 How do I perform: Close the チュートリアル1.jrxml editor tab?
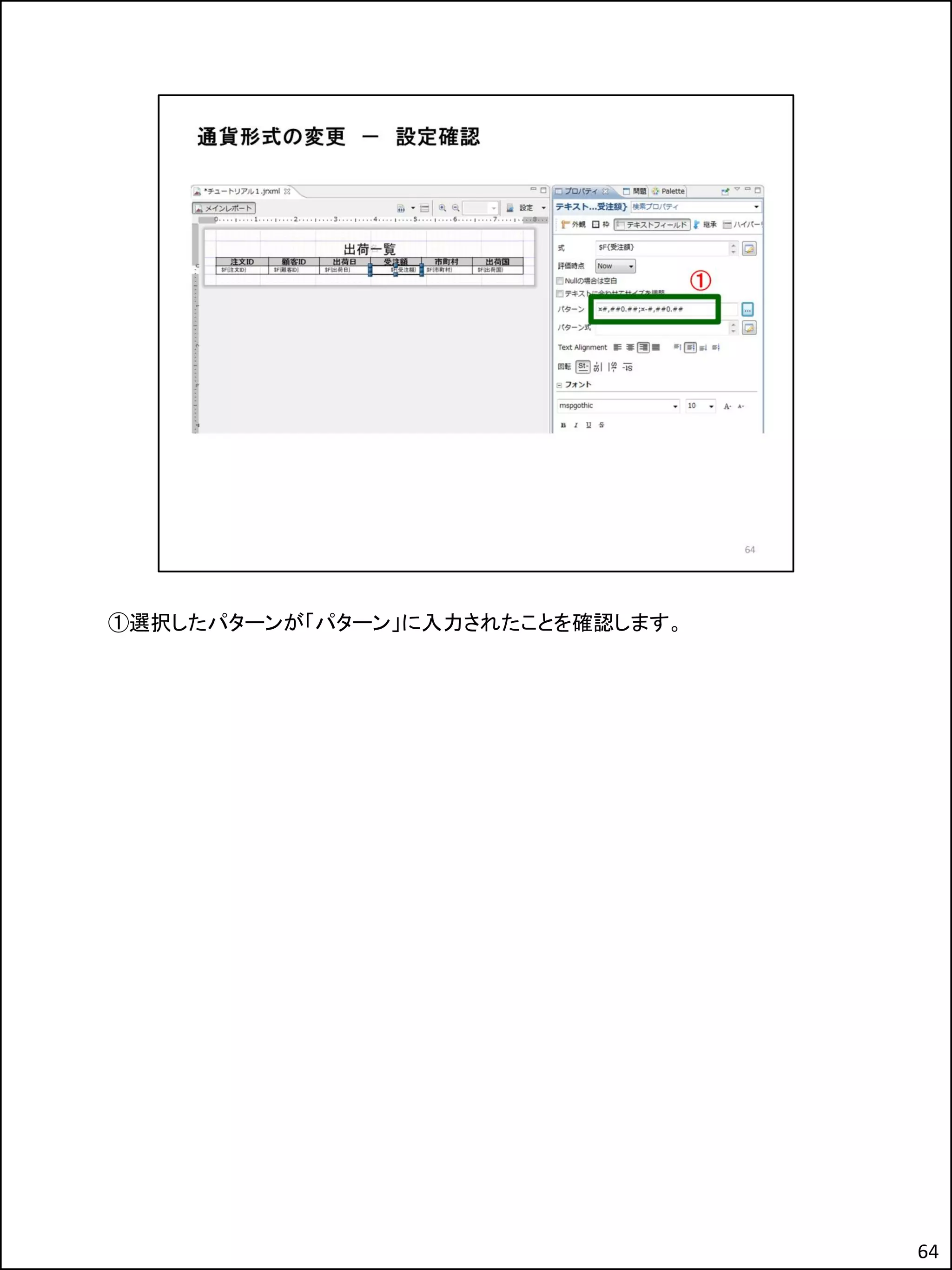[287, 192]
